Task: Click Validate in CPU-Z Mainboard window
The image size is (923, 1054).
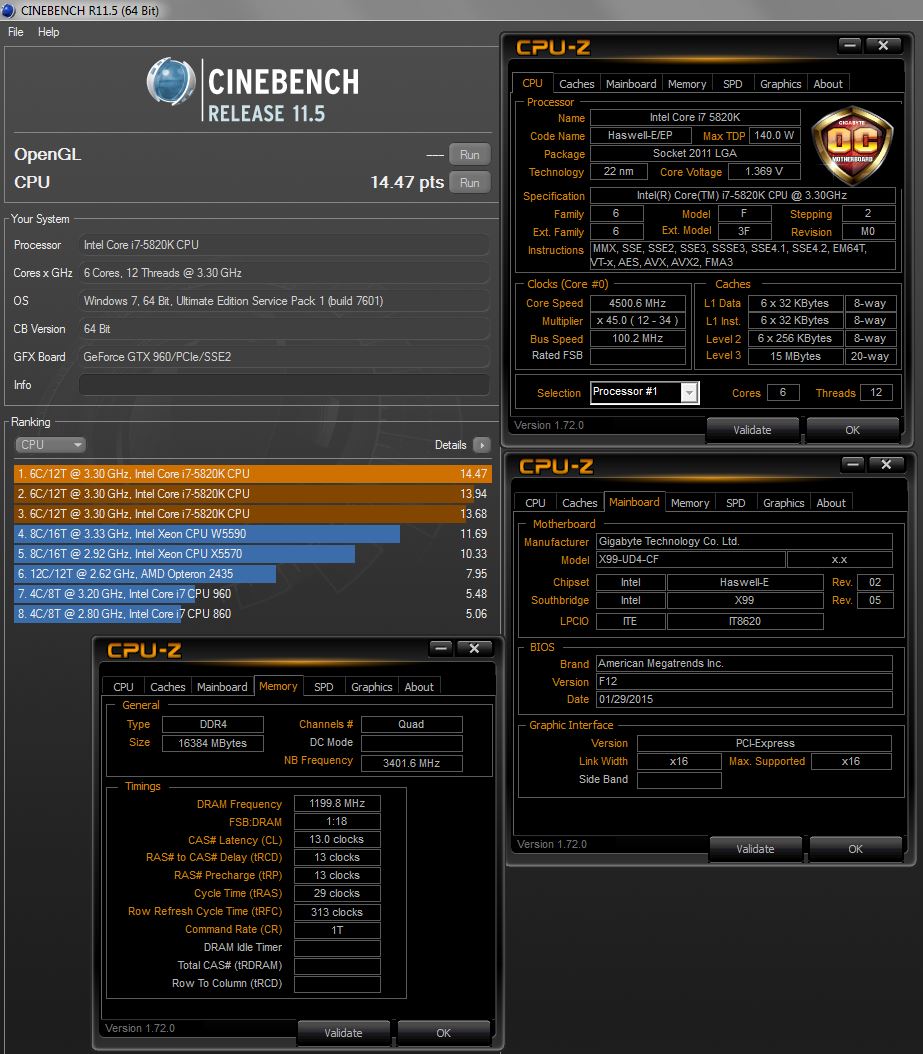Action: pyautogui.click(x=755, y=849)
